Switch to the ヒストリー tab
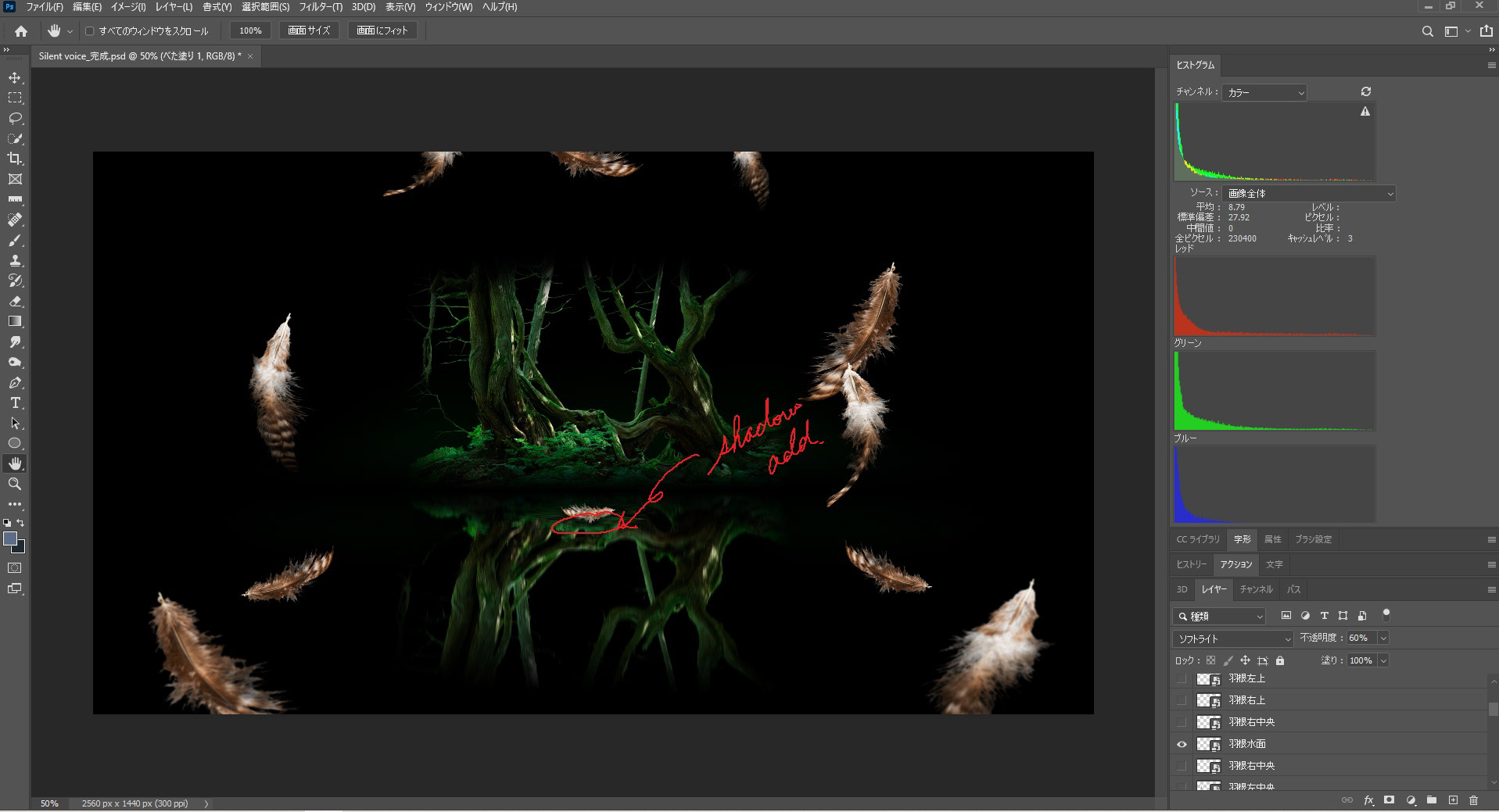Viewport: 1499px width, 812px height. coord(1192,564)
